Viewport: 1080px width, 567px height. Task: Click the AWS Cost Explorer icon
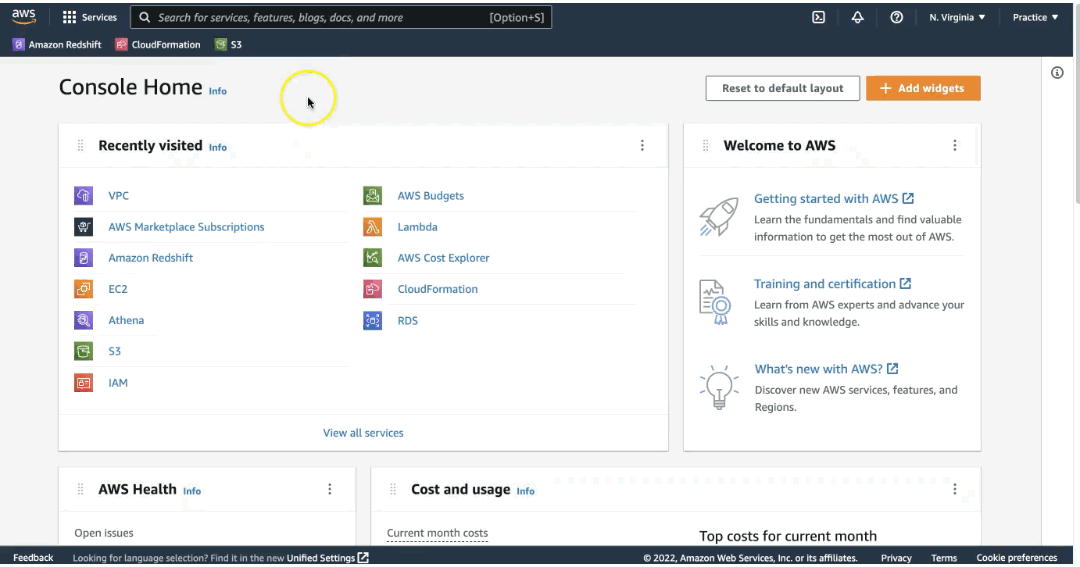click(373, 258)
